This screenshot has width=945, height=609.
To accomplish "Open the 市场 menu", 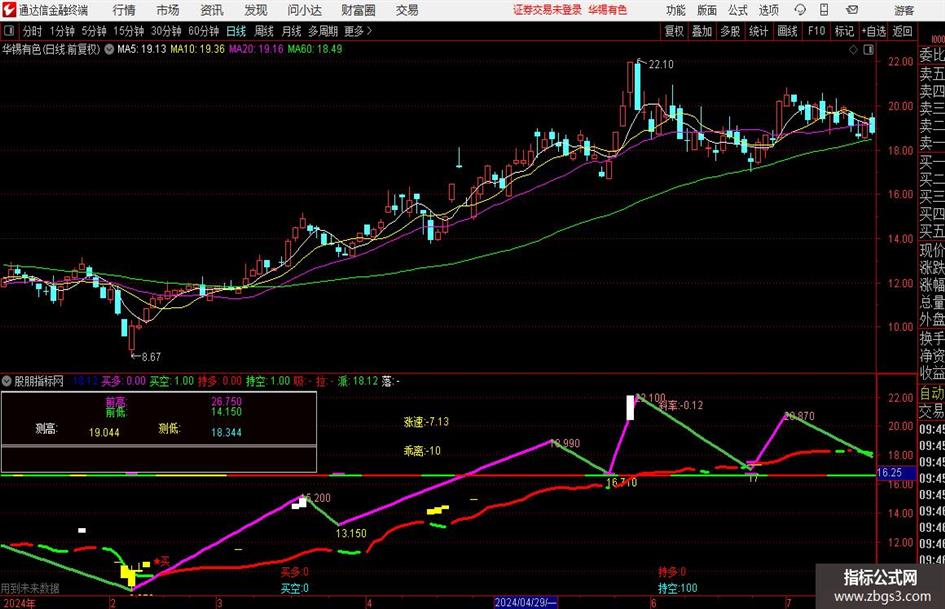I will [x=168, y=10].
